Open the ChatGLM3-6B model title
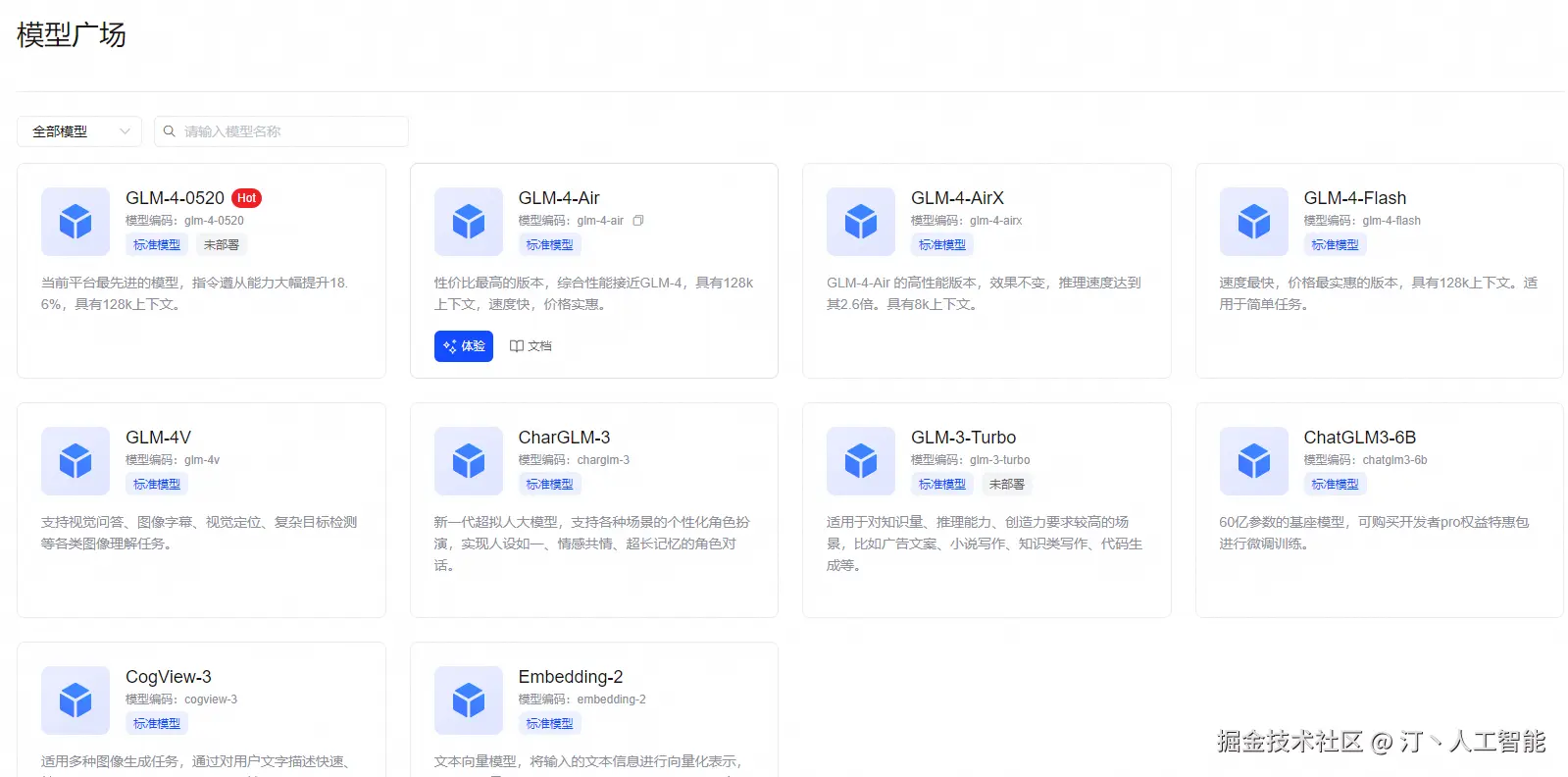This screenshot has height=777, width=1568. (1360, 438)
